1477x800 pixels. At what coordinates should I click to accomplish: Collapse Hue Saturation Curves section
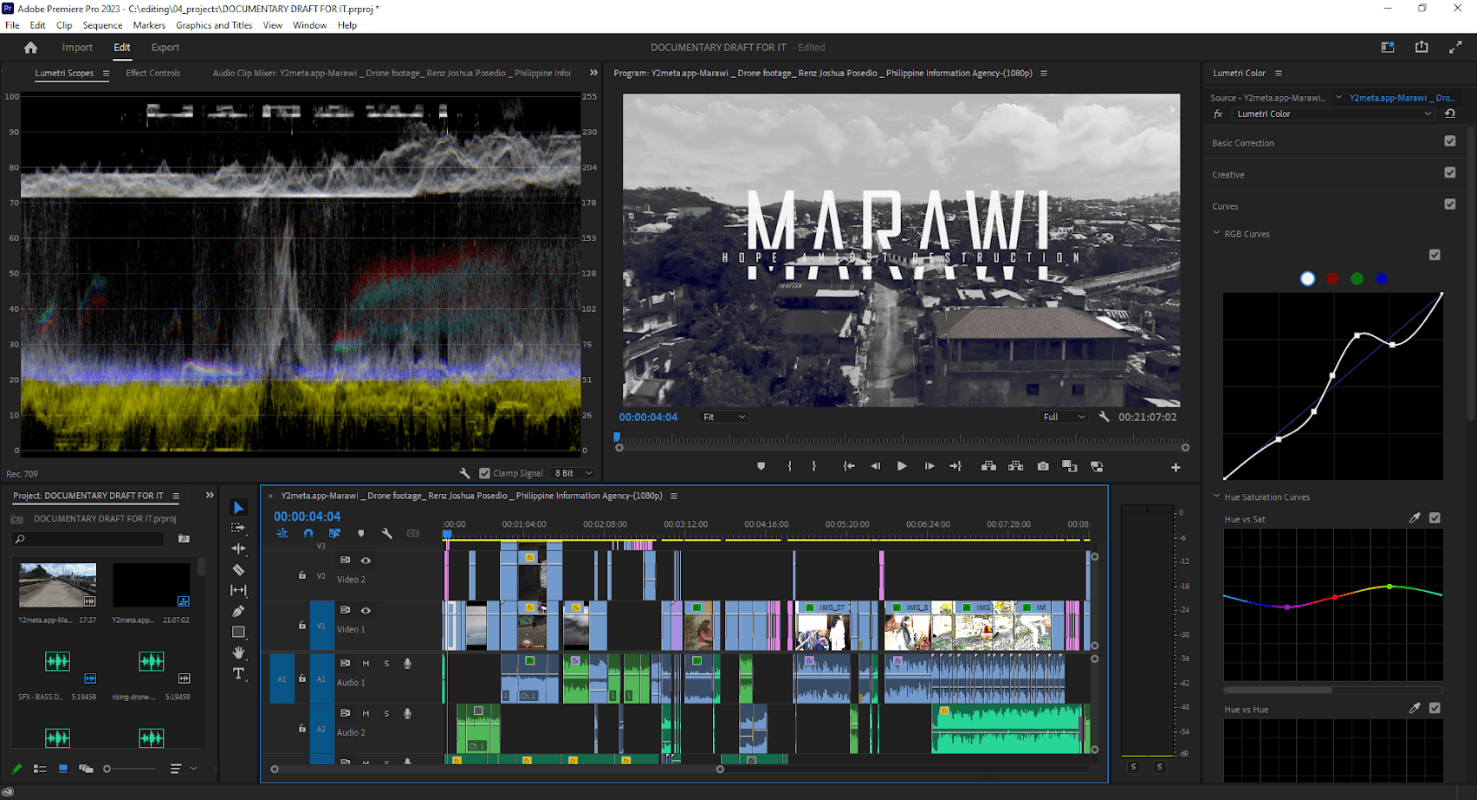(x=1217, y=497)
